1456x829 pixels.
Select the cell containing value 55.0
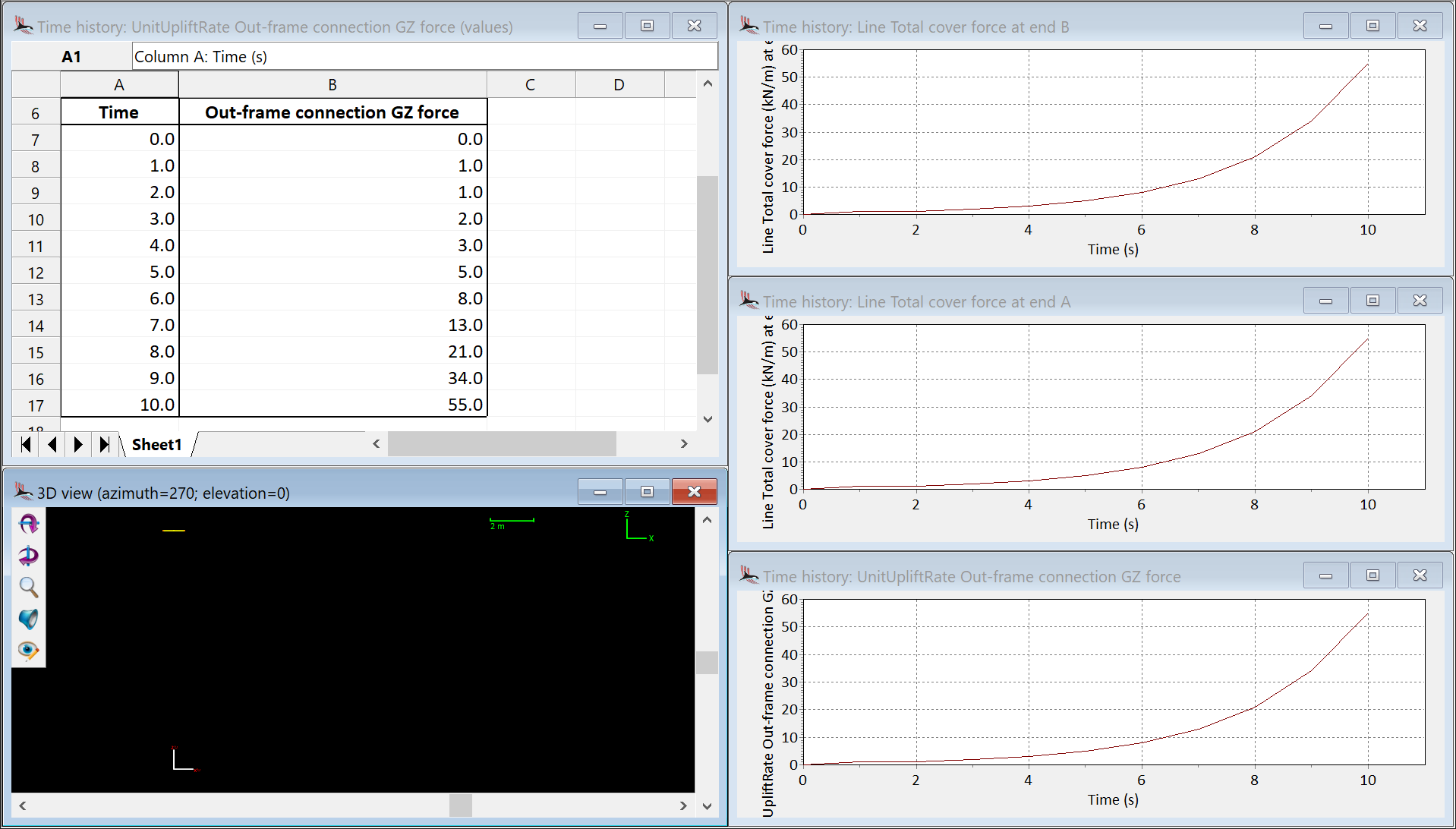[333, 405]
